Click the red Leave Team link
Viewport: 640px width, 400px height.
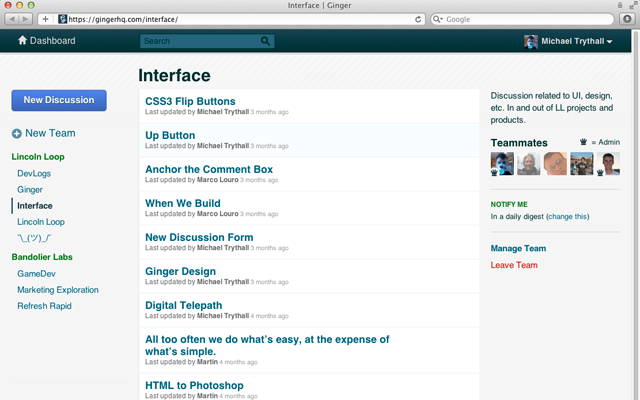[x=514, y=265]
